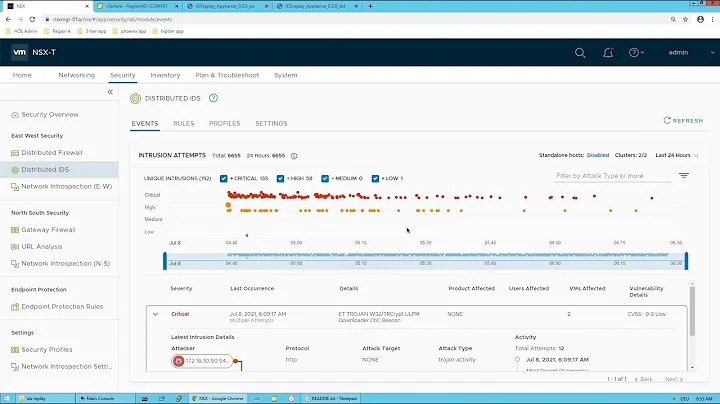
Task: Open the Windows Start button
Action: (7, 398)
